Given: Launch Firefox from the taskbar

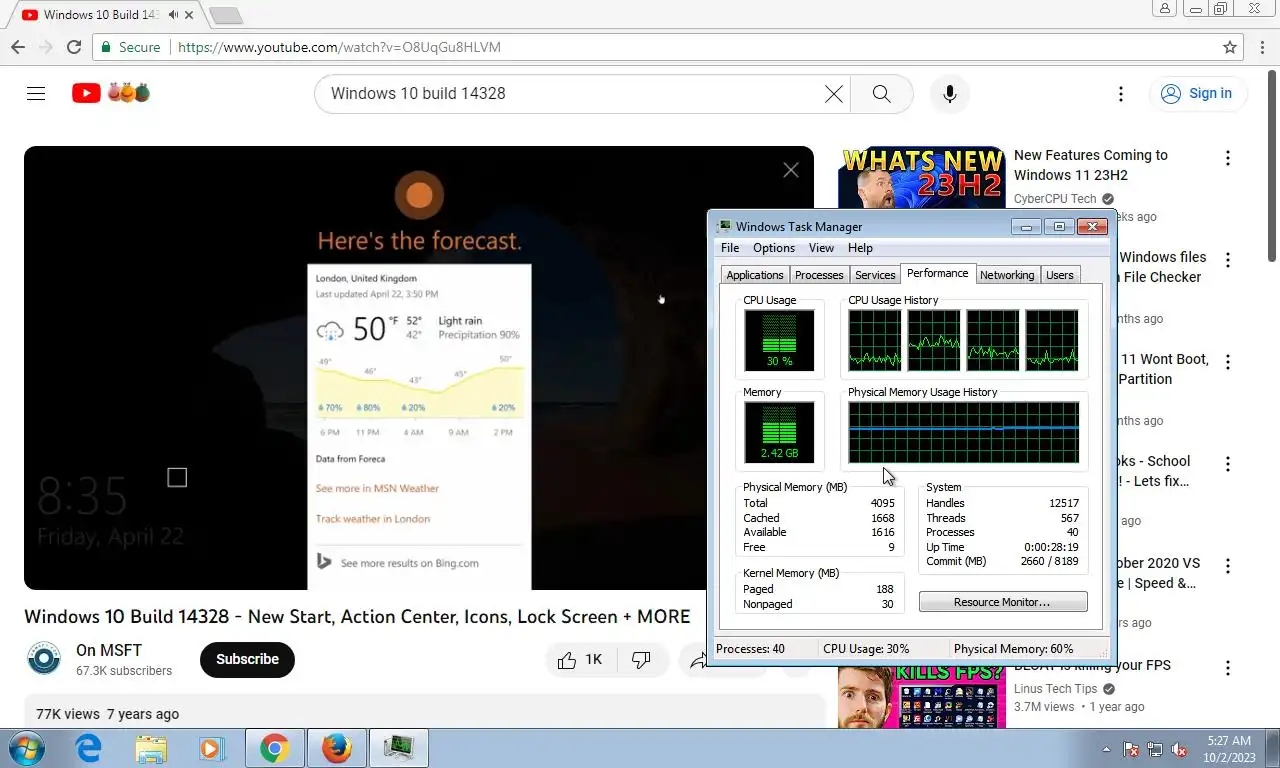Looking at the screenshot, I should coord(337,748).
